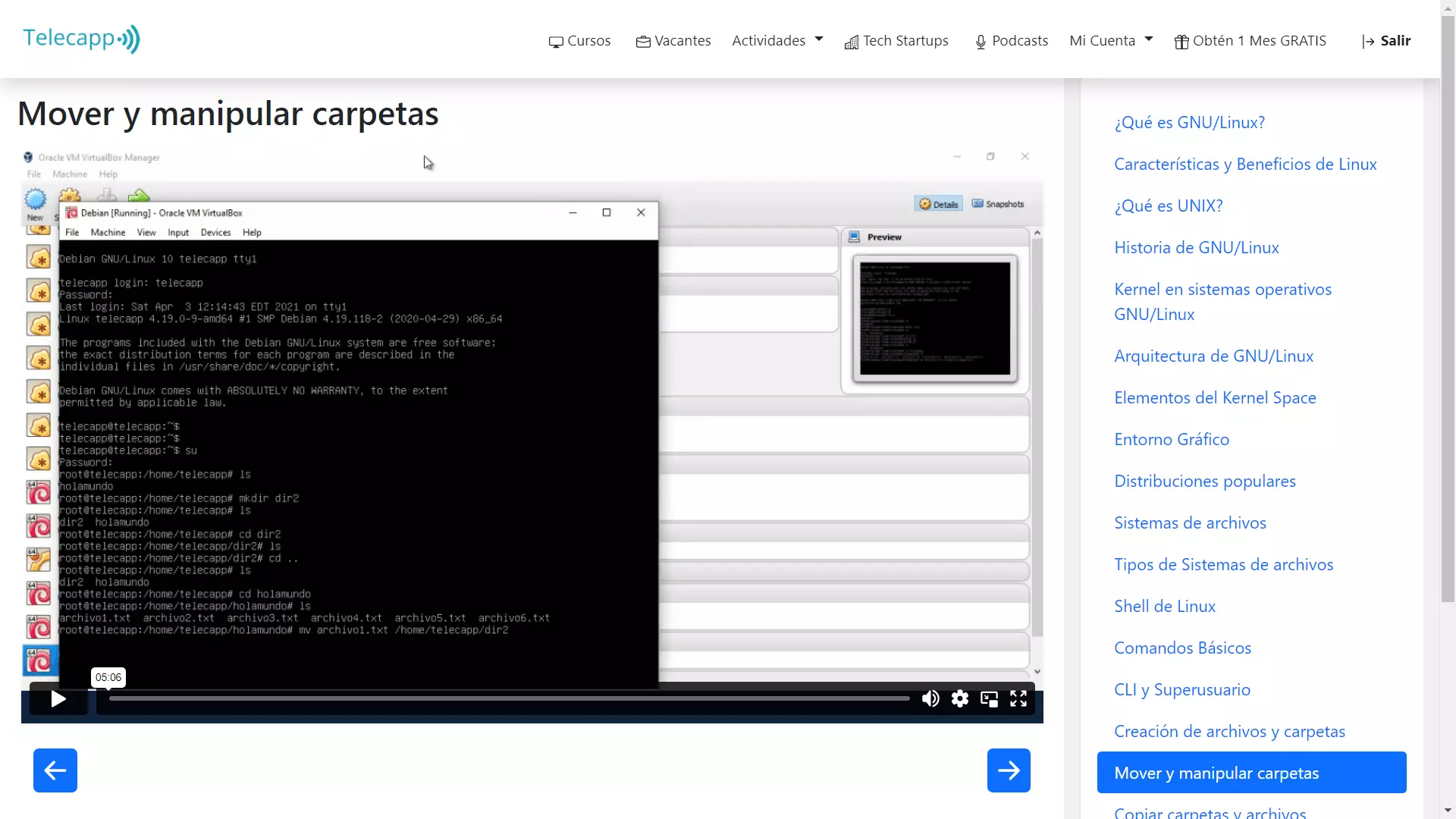Open lesson Kernel en sistemas operativos GNU/Linux
Image resolution: width=1456 pixels, height=819 pixels.
(x=1222, y=302)
